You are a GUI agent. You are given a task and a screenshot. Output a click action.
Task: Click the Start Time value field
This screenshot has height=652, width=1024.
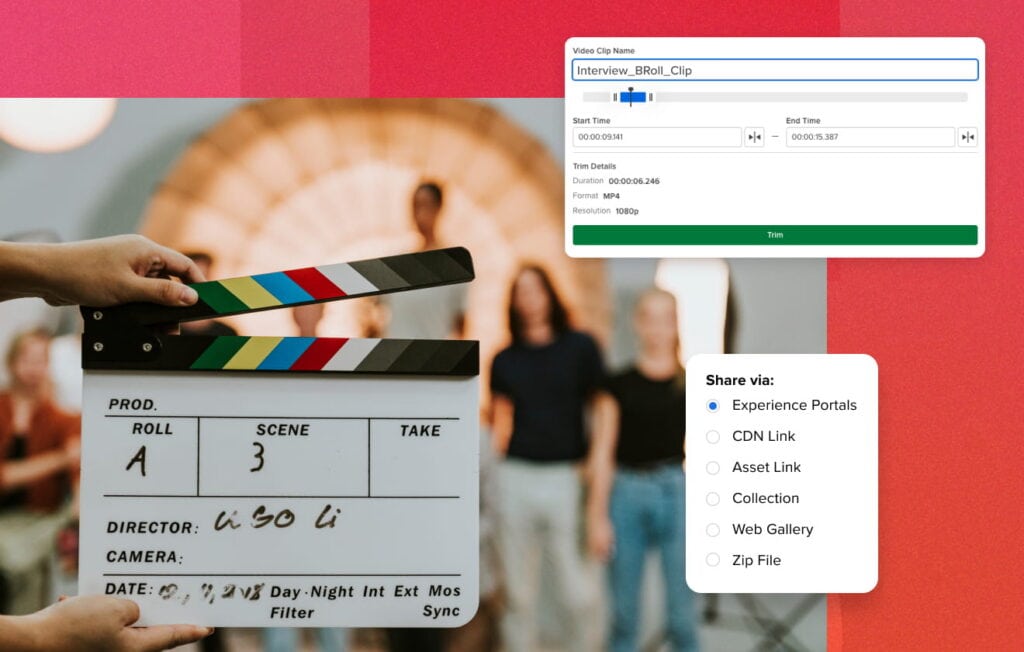tap(655, 137)
